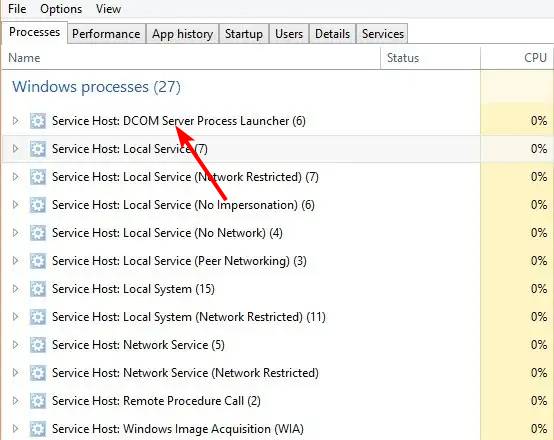Sort by the Status column header
Viewport: 554px width, 440px height.
[430, 58]
